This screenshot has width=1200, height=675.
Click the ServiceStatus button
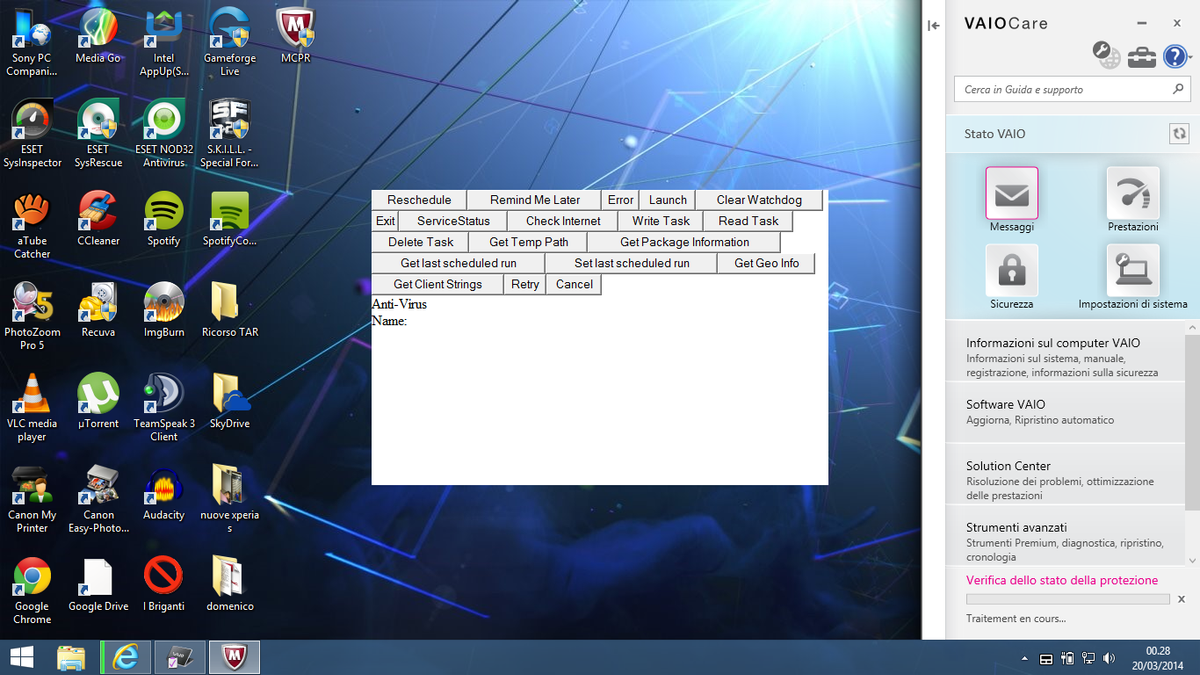click(x=453, y=221)
